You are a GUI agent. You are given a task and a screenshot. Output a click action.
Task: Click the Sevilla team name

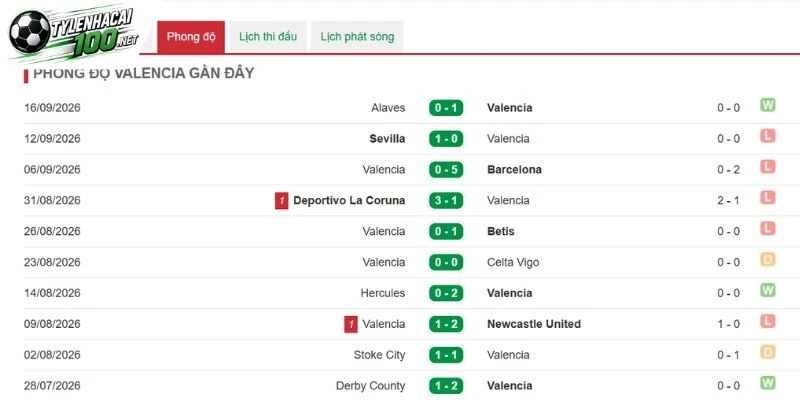(x=387, y=139)
